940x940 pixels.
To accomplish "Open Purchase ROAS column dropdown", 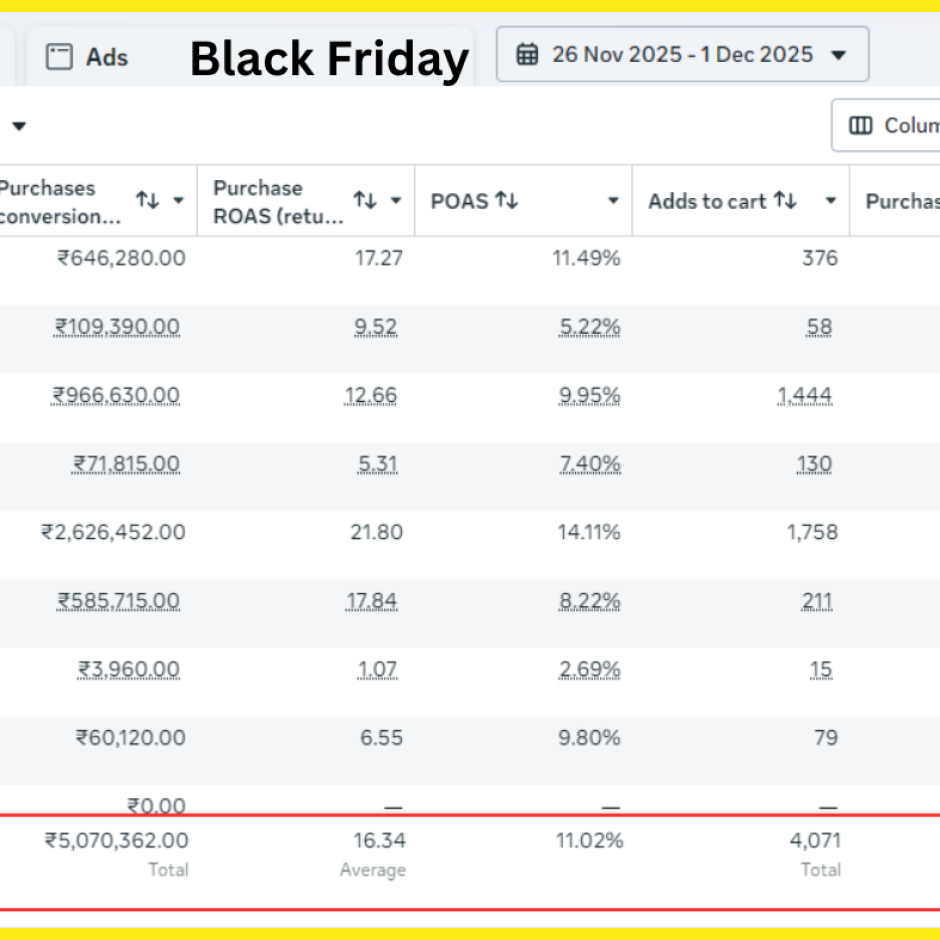I will [x=396, y=200].
